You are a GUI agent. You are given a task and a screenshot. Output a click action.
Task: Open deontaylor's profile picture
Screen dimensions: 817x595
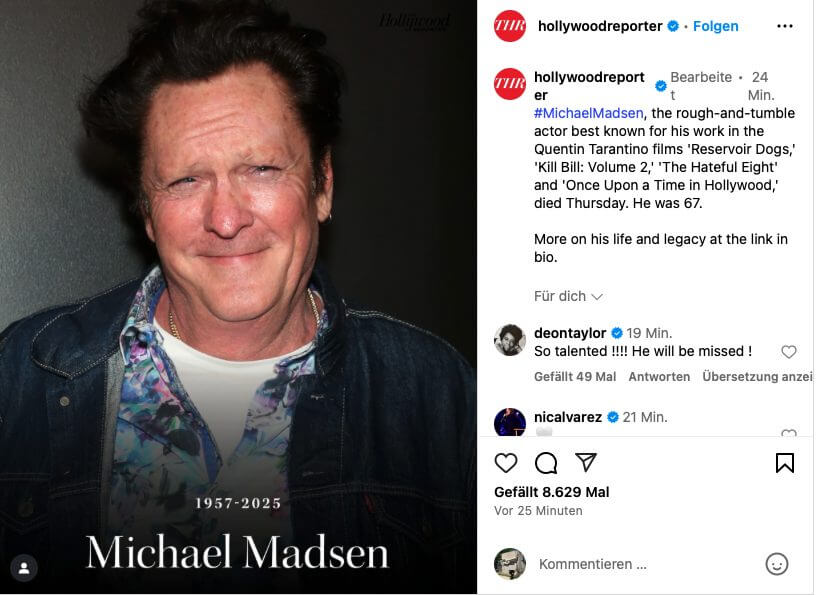510,340
